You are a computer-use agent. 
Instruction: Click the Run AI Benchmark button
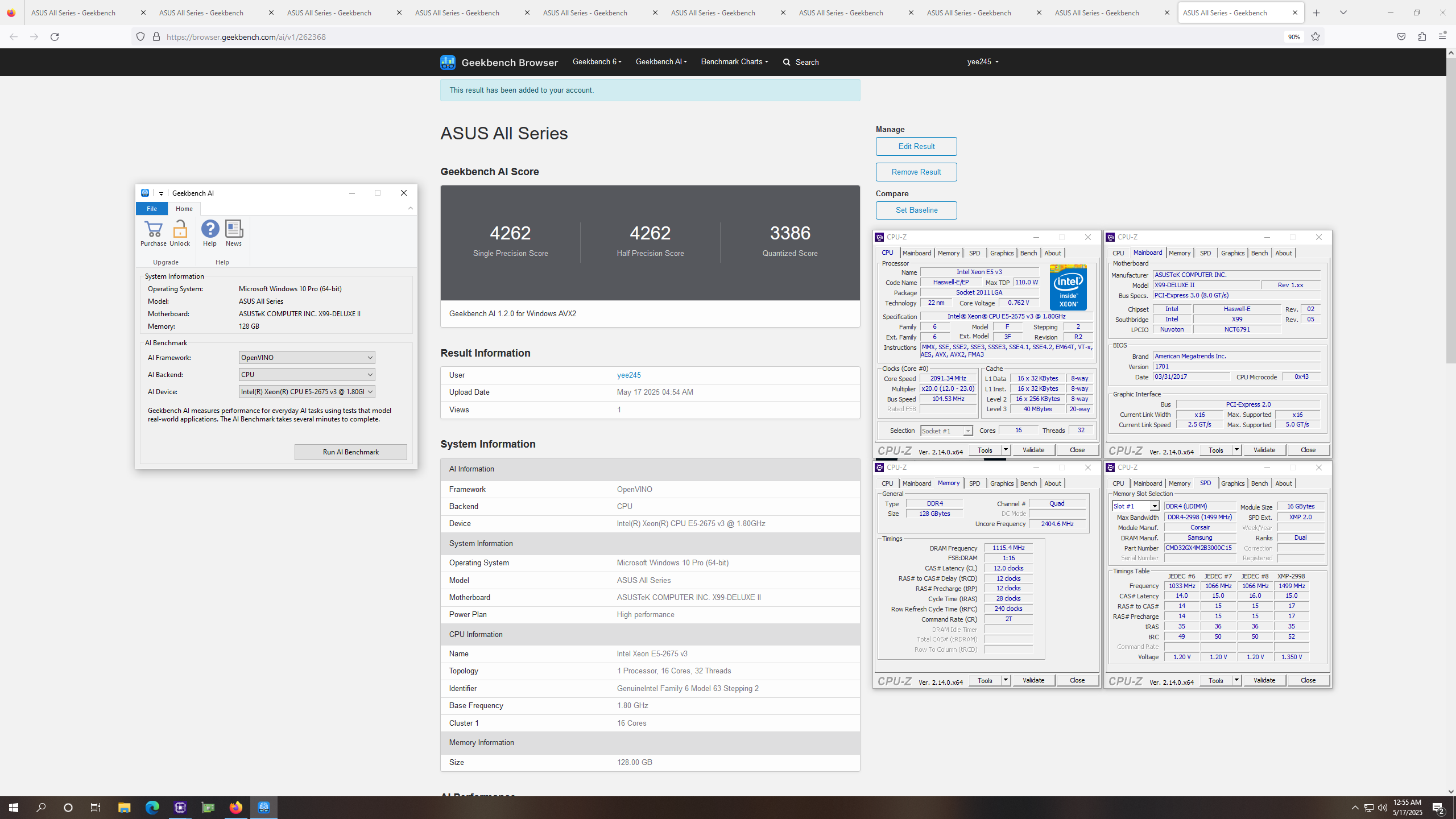click(x=351, y=452)
